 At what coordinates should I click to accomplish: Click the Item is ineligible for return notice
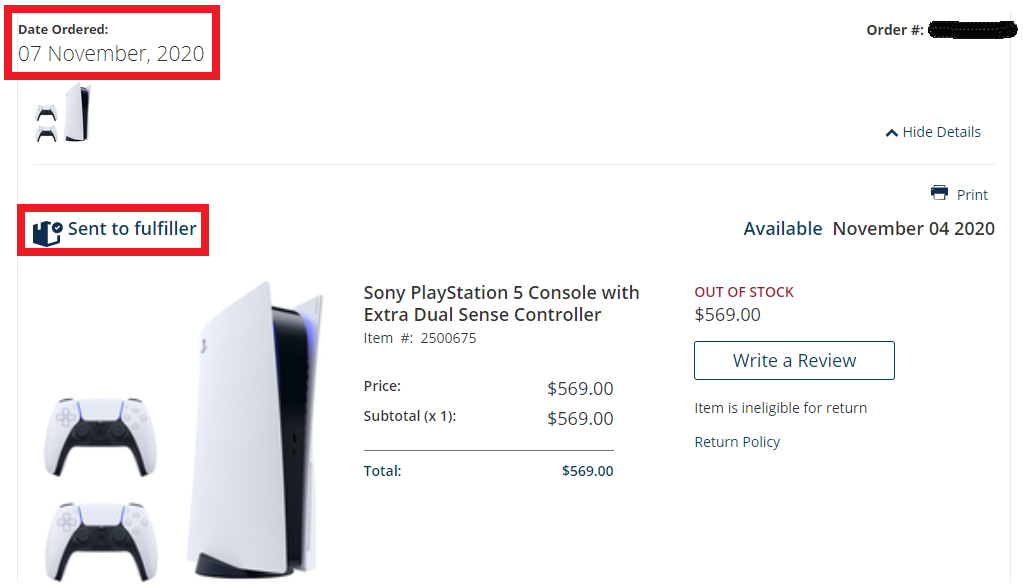click(x=780, y=408)
